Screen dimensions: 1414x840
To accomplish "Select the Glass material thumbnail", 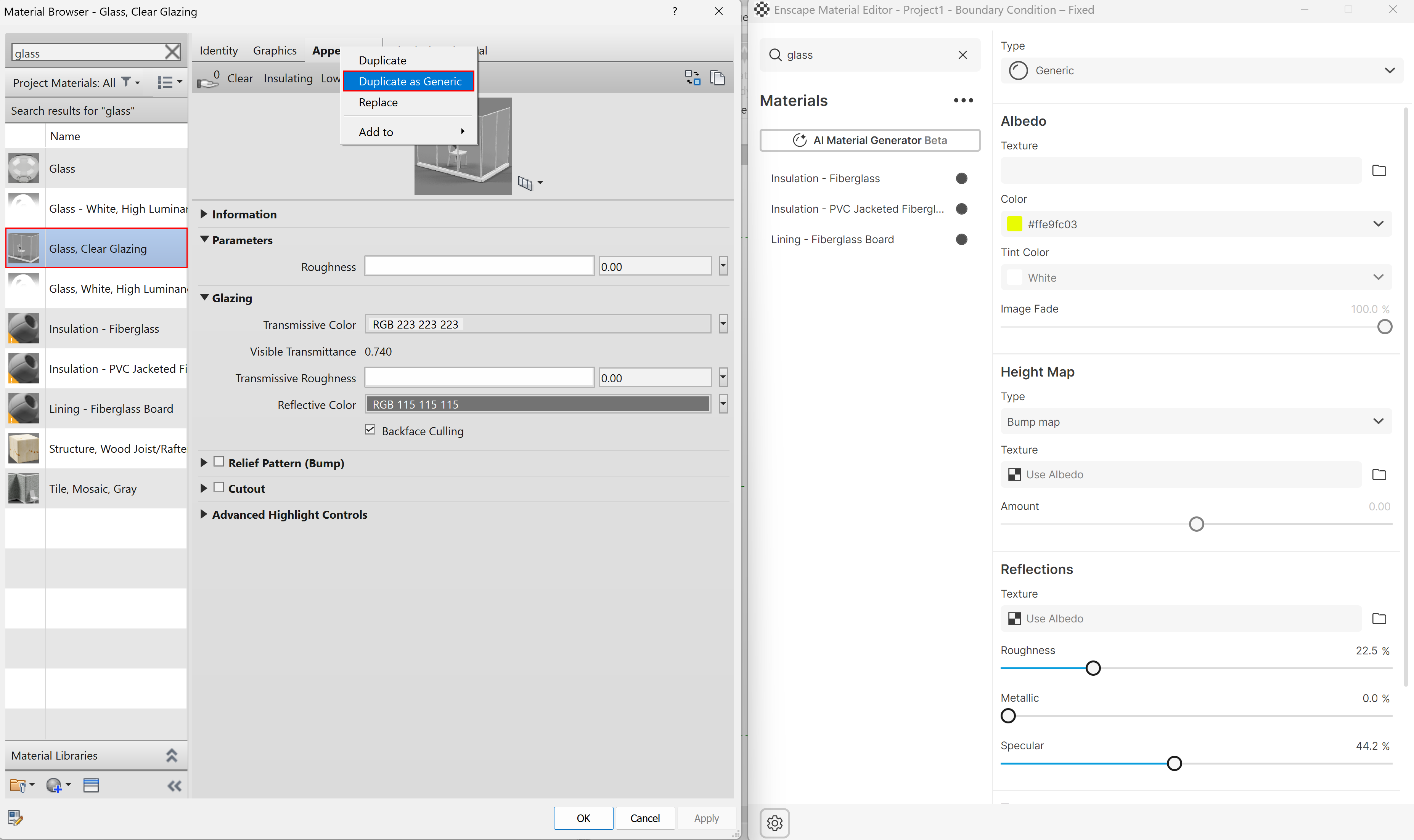I will [23, 168].
